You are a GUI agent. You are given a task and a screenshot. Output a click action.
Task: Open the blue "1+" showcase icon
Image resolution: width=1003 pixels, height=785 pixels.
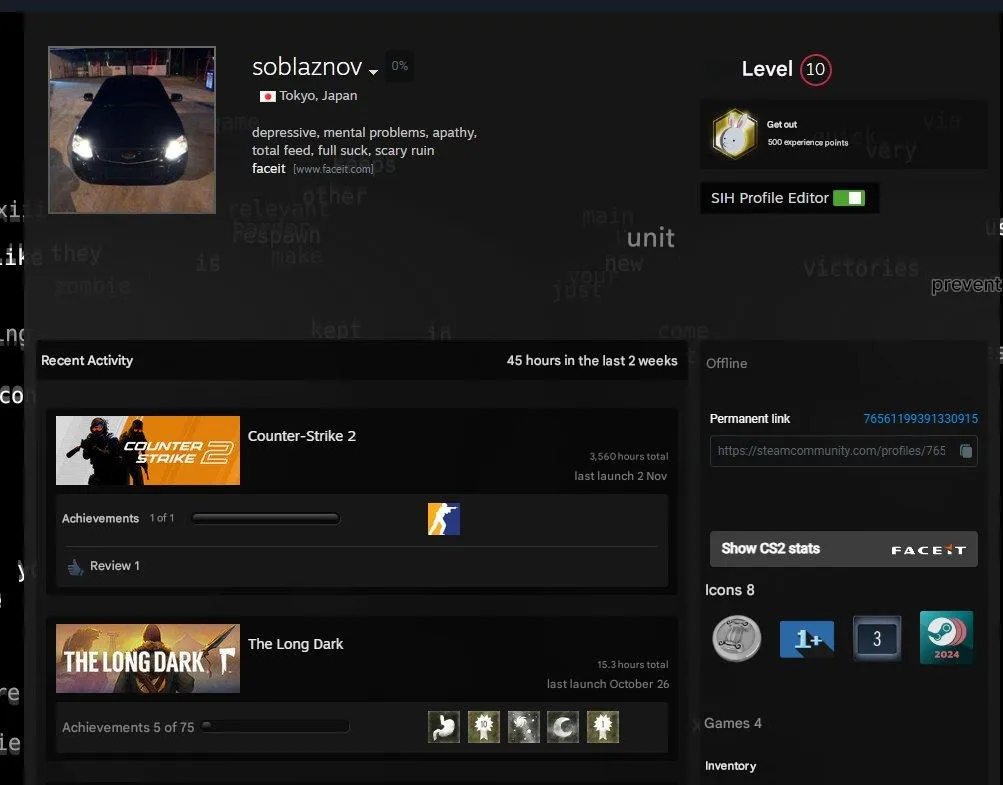click(806, 638)
